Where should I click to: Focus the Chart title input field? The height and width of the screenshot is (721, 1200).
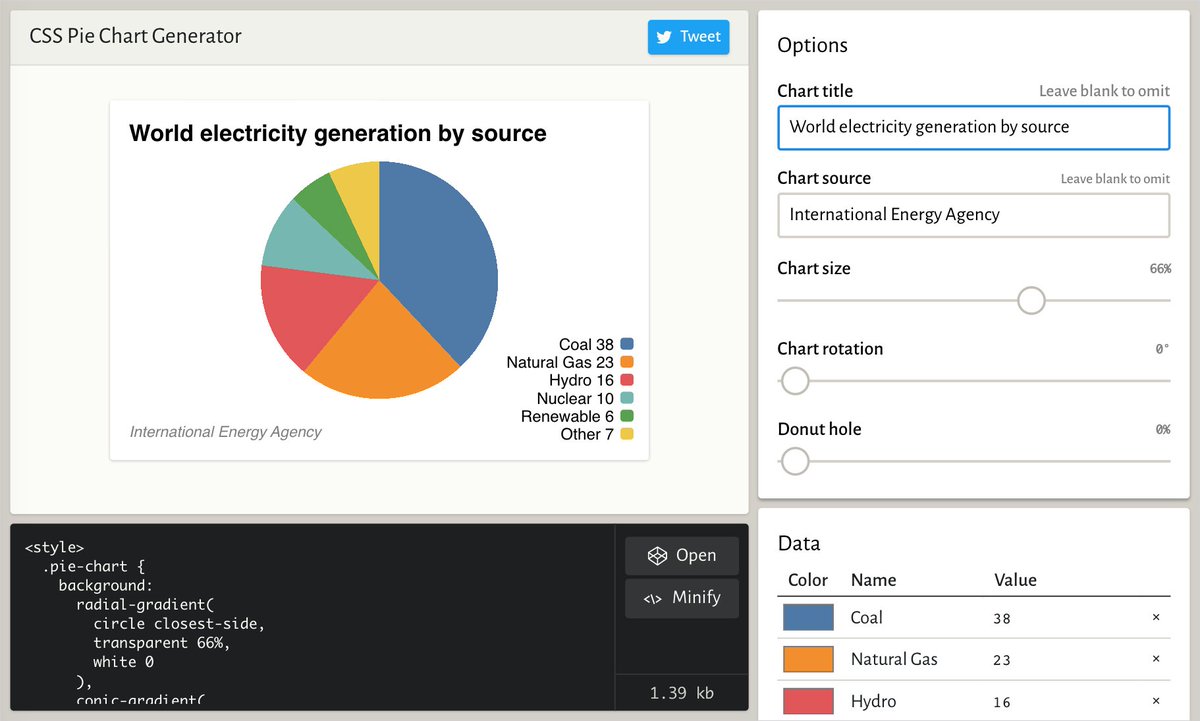point(973,127)
